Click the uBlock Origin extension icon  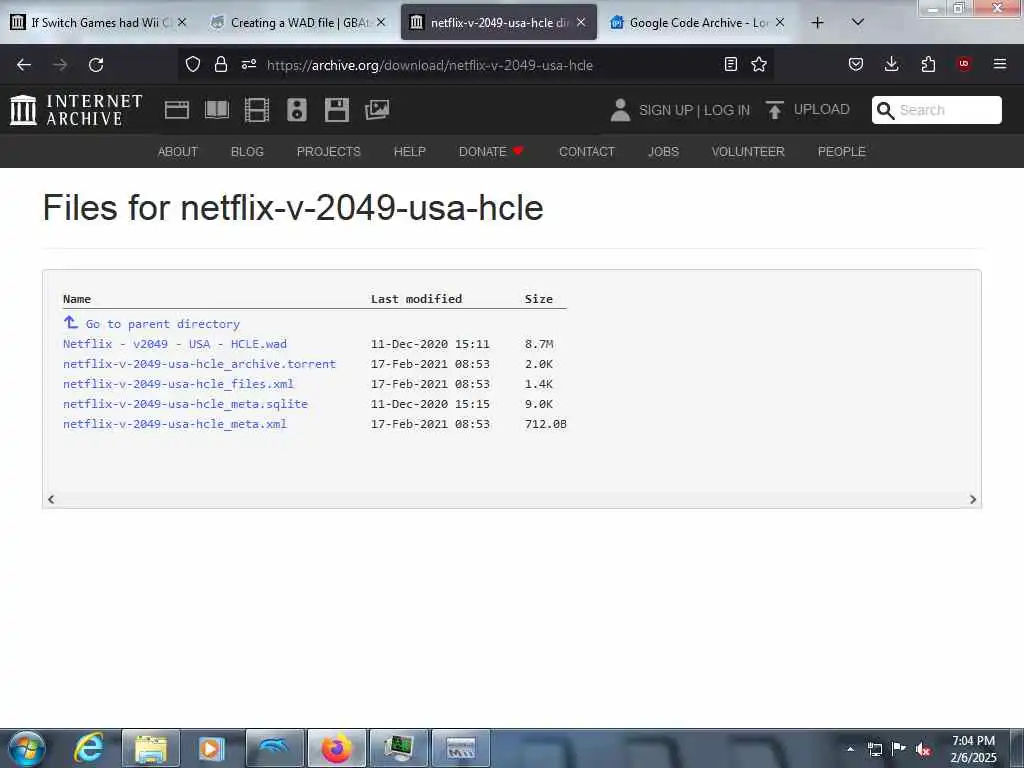click(964, 64)
